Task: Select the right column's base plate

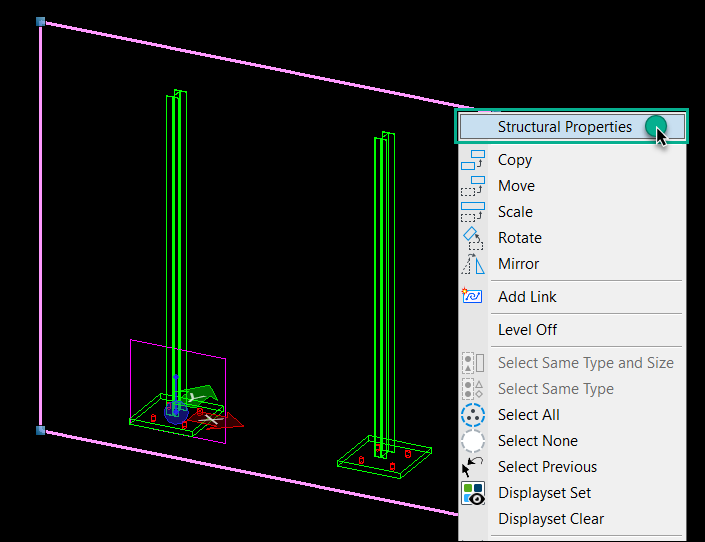Action: (384, 459)
